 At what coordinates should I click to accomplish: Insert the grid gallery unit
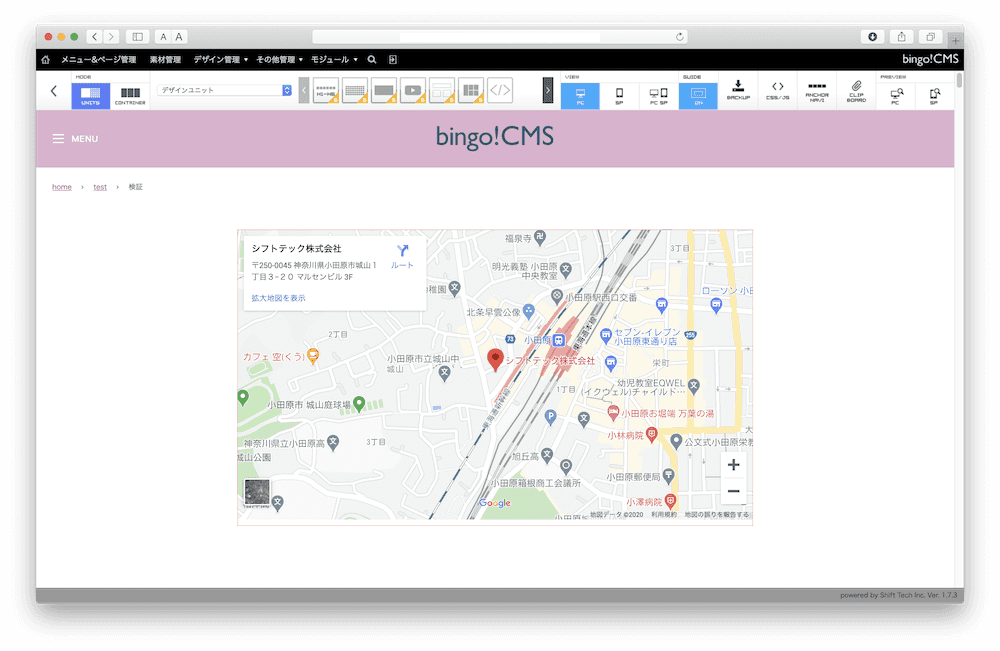(x=471, y=91)
